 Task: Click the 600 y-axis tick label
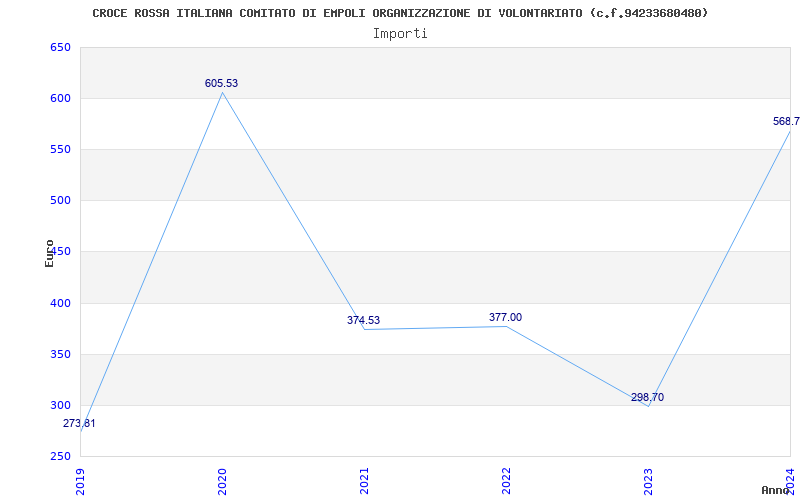pyautogui.click(x=60, y=98)
